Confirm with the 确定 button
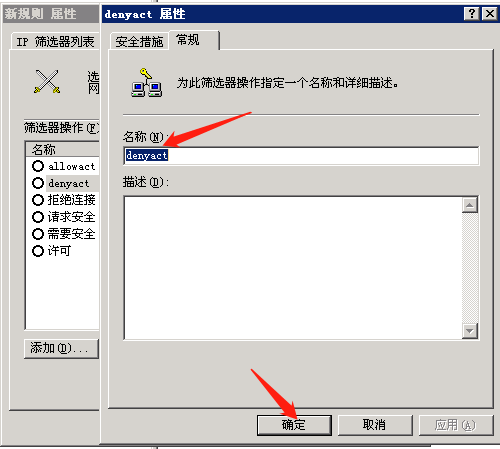 (294, 425)
